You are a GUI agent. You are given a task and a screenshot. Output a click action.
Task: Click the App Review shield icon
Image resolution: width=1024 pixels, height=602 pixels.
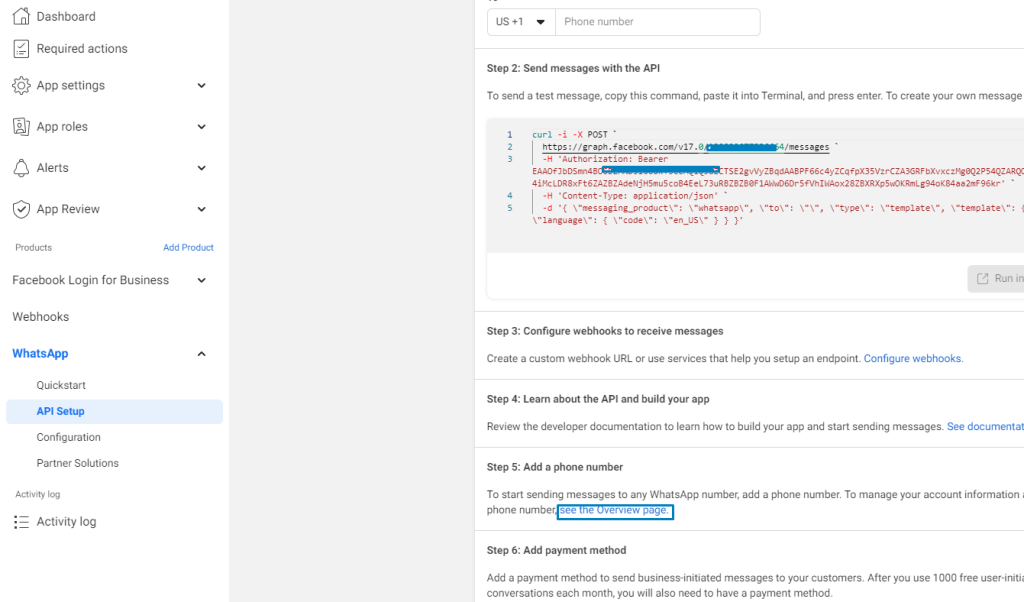[22, 209]
